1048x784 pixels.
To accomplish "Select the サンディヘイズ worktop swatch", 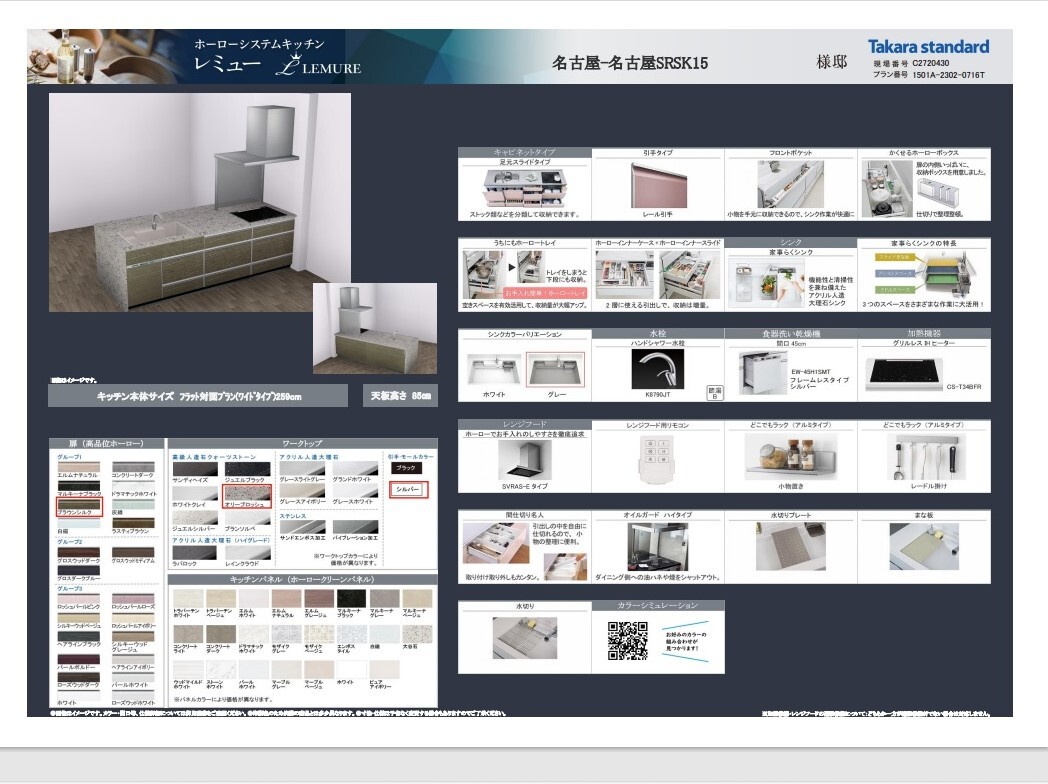I will point(194,469).
